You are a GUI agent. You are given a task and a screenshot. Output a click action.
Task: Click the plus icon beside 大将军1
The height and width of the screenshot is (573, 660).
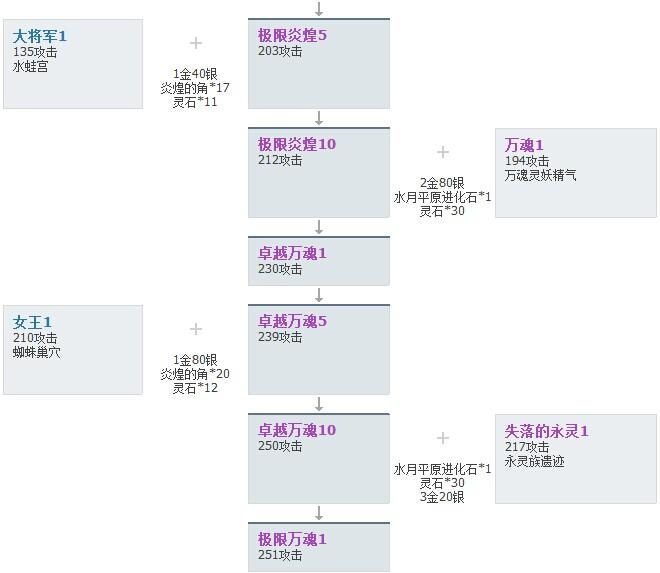[x=196, y=43]
